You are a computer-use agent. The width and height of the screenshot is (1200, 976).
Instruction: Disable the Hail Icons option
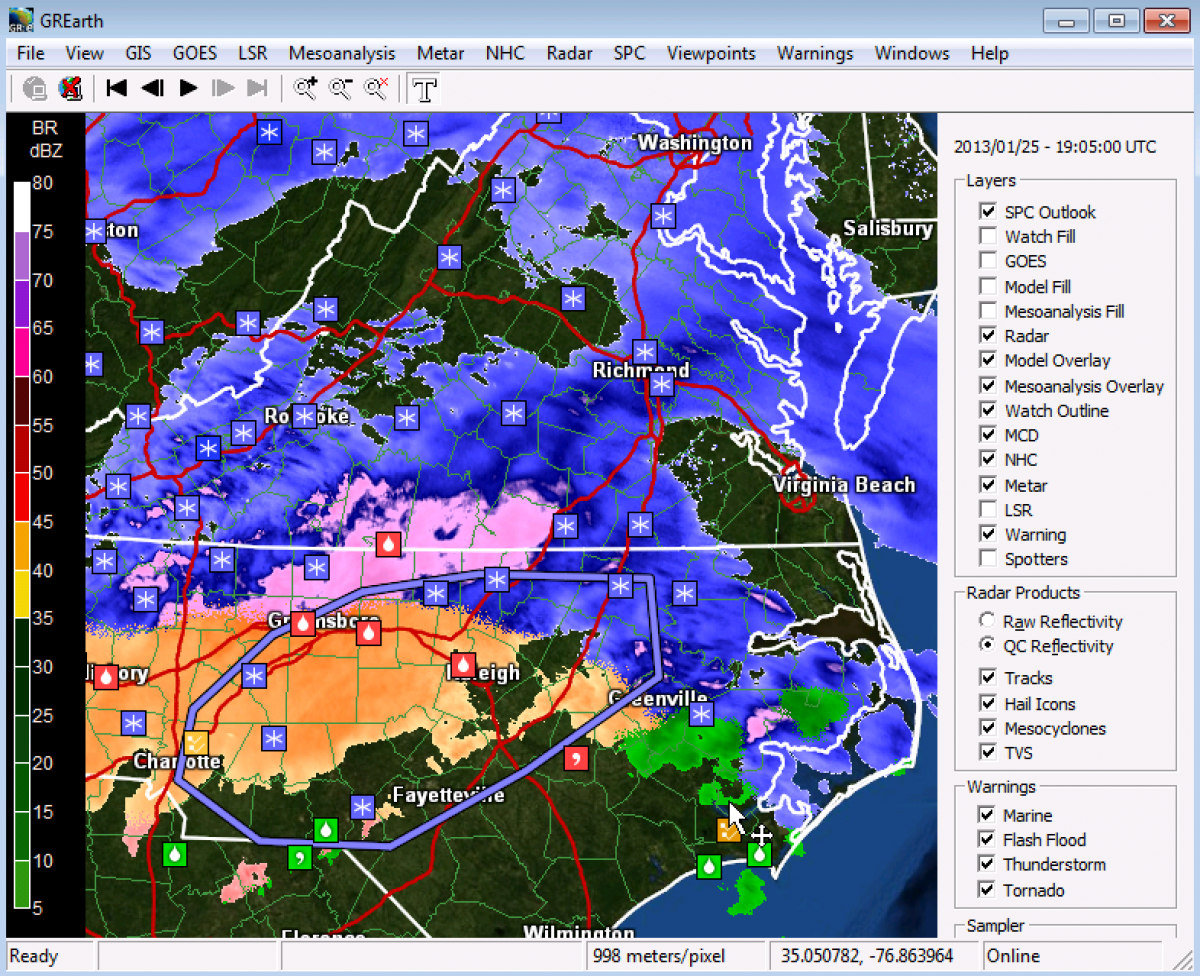point(988,704)
